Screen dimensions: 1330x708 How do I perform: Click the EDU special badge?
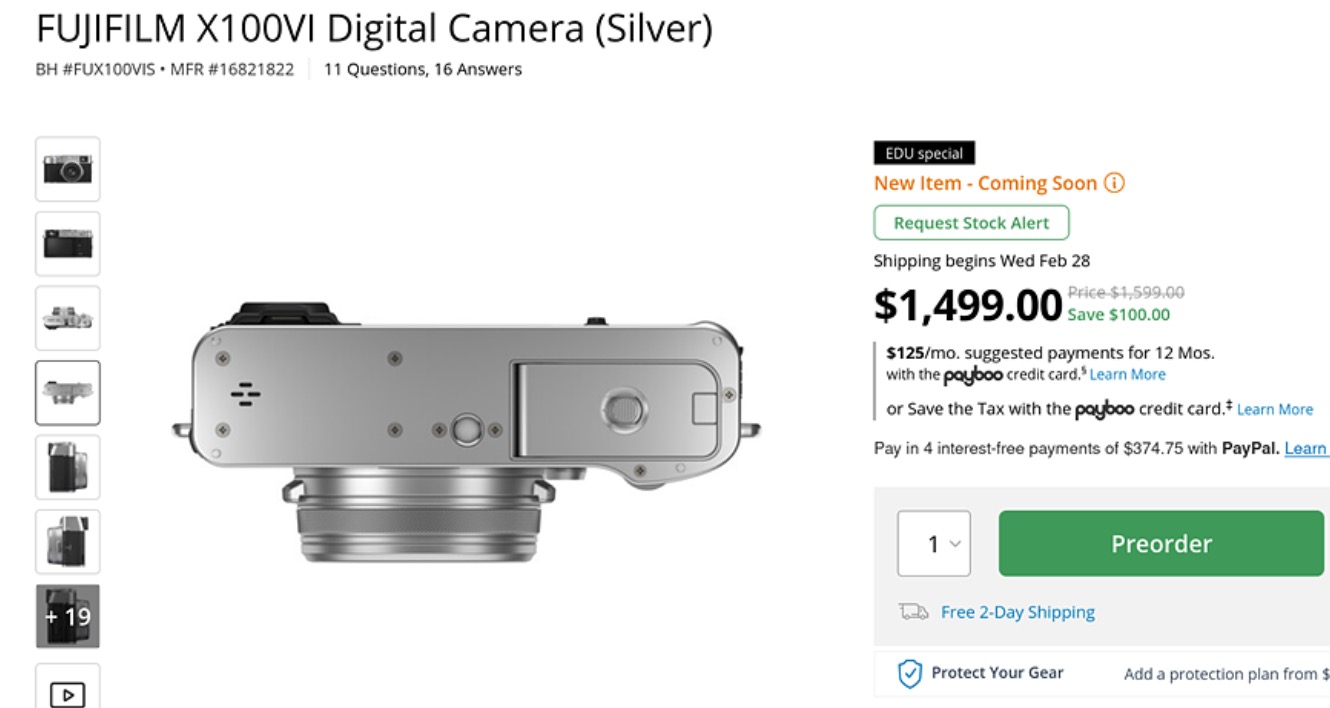tap(923, 152)
